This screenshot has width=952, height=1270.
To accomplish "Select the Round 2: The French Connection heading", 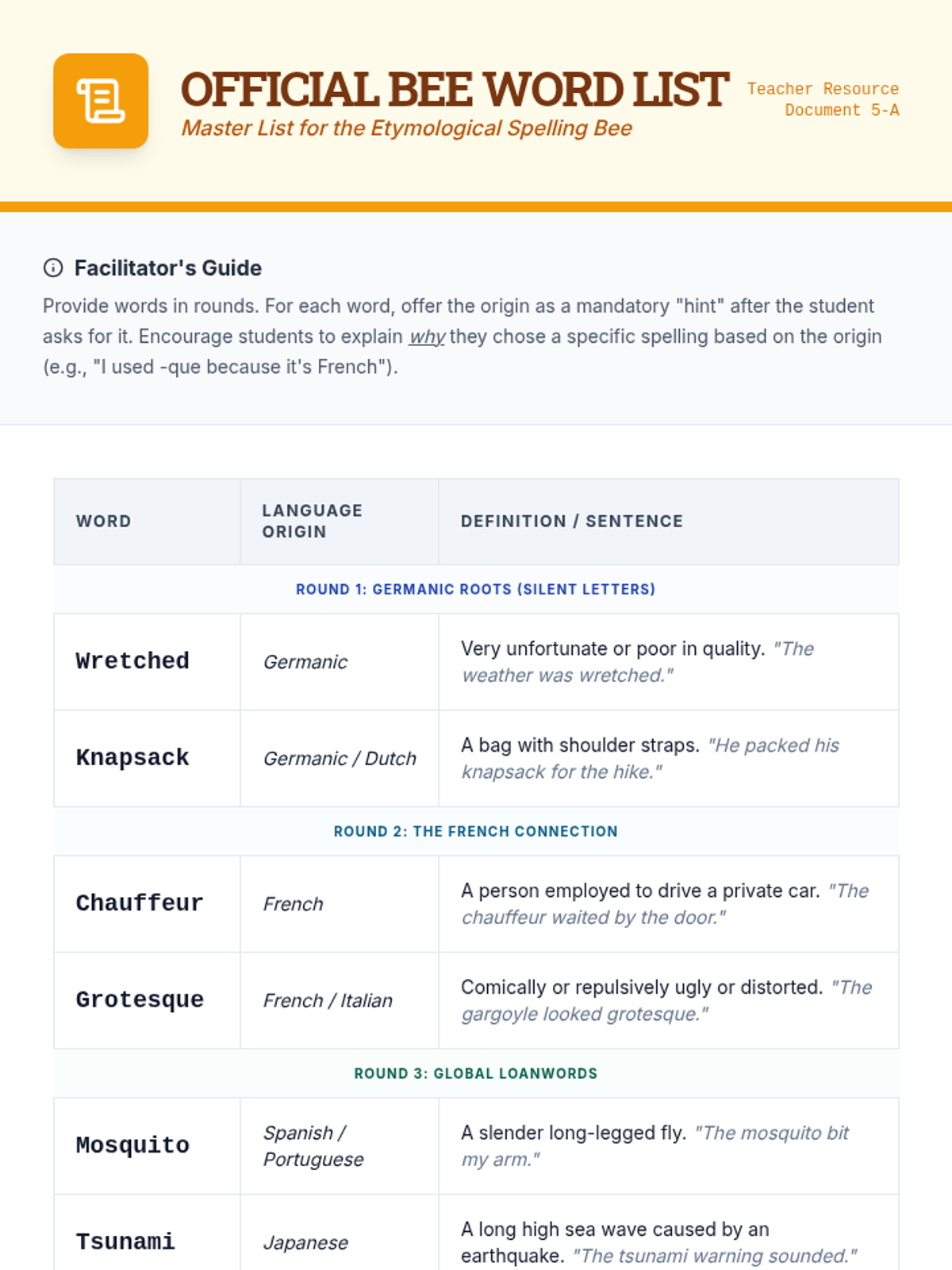I will (x=475, y=831).
